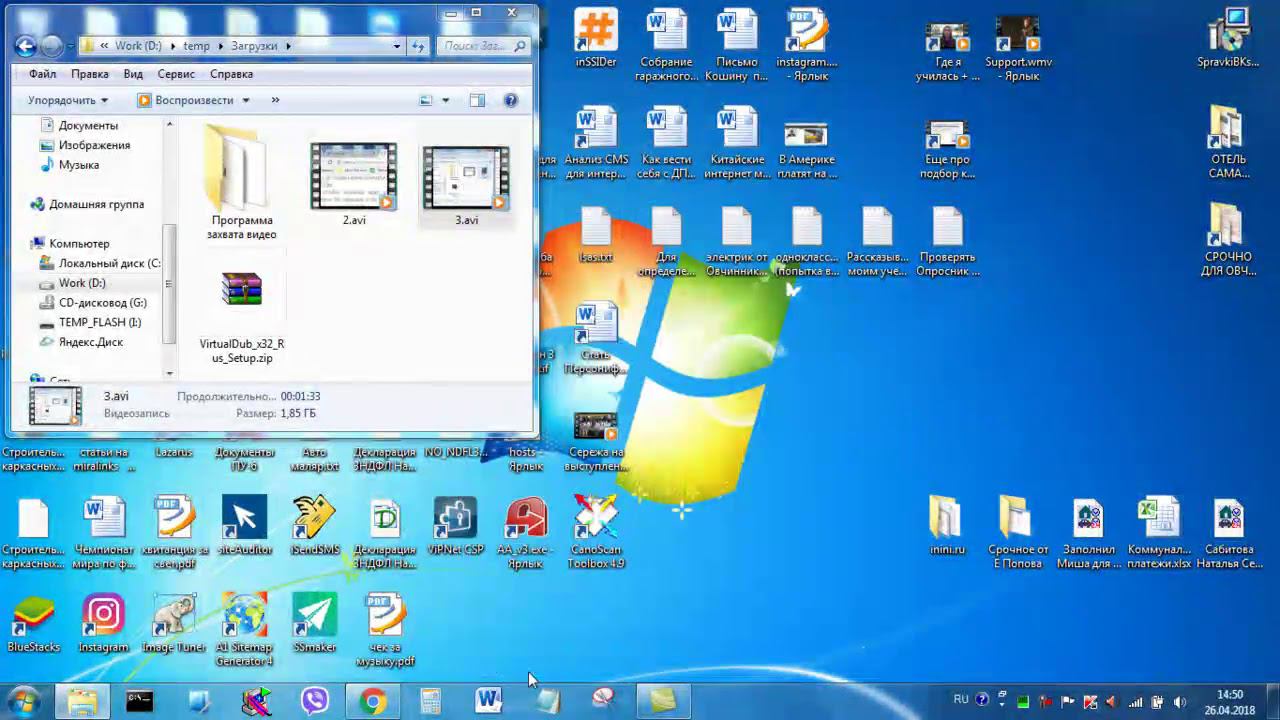Image resolution: width=1280 pixels, height=720 pixels.
Task: Select the SpravkiBKs desktop icon
Action: point(1227,40)
